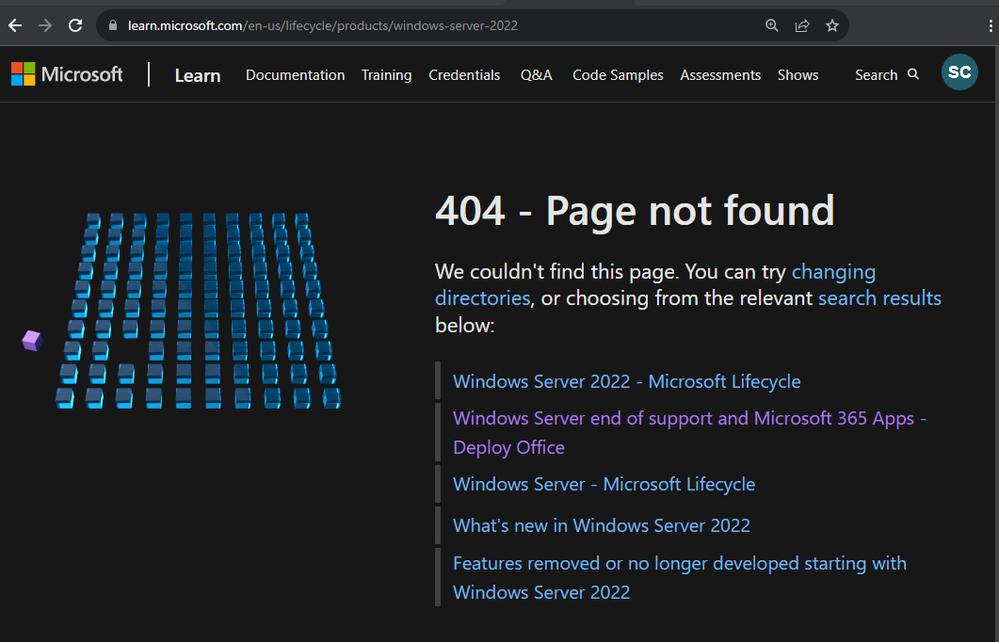Open the Q&A menu item

(x=536, y=75)
